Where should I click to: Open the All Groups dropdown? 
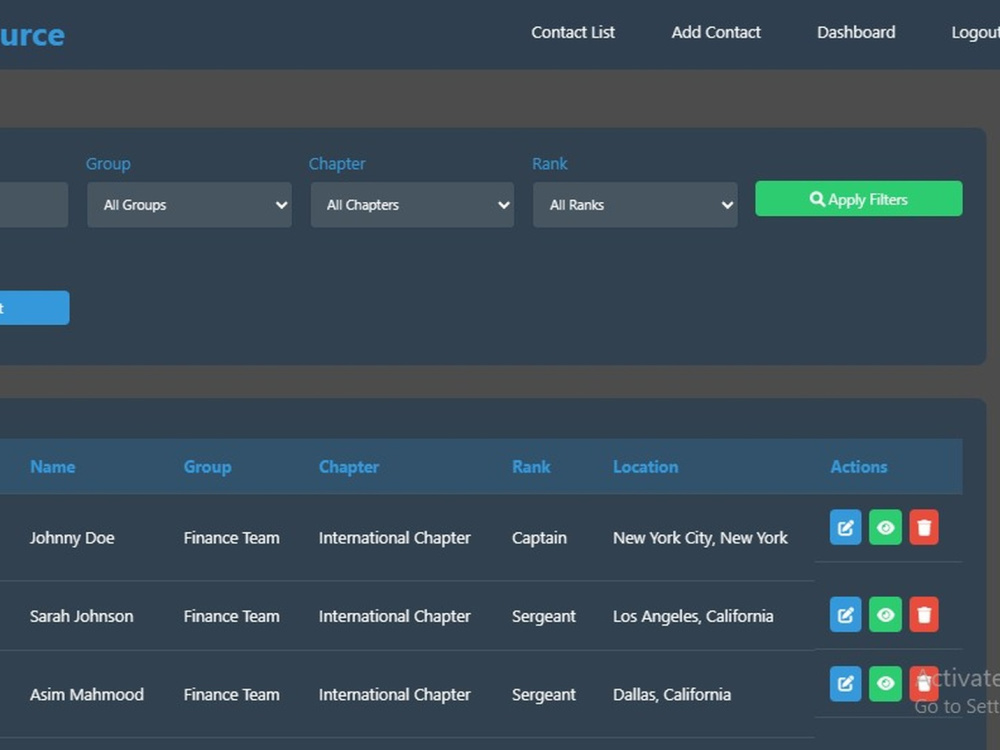189,205
